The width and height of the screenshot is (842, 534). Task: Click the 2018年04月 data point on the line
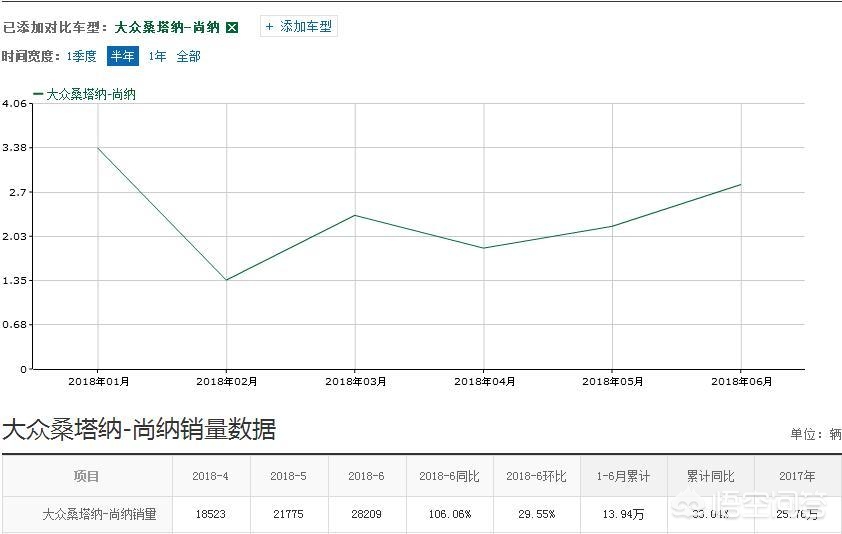[x=484, y=248]
